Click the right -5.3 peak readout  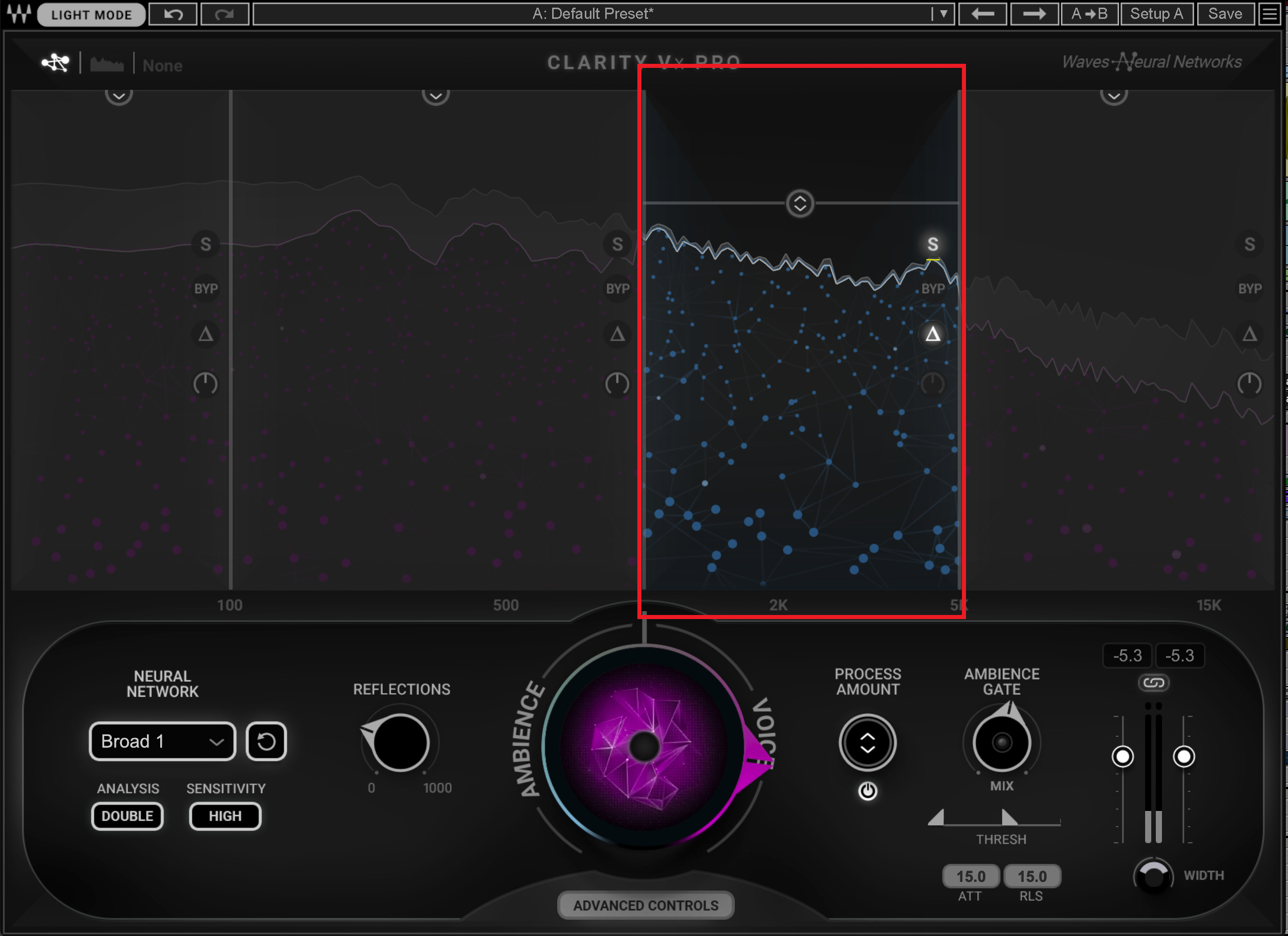click(1179, 656)
